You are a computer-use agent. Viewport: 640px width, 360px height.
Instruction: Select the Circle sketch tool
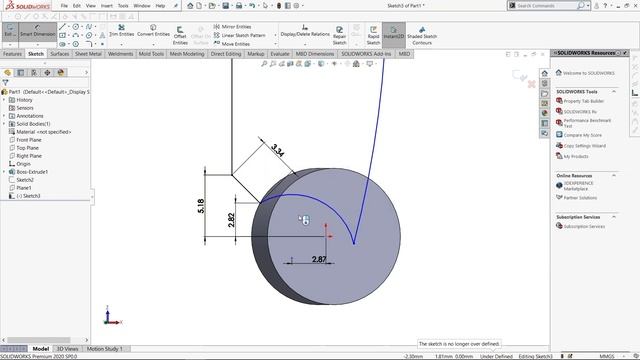(76, 27)
